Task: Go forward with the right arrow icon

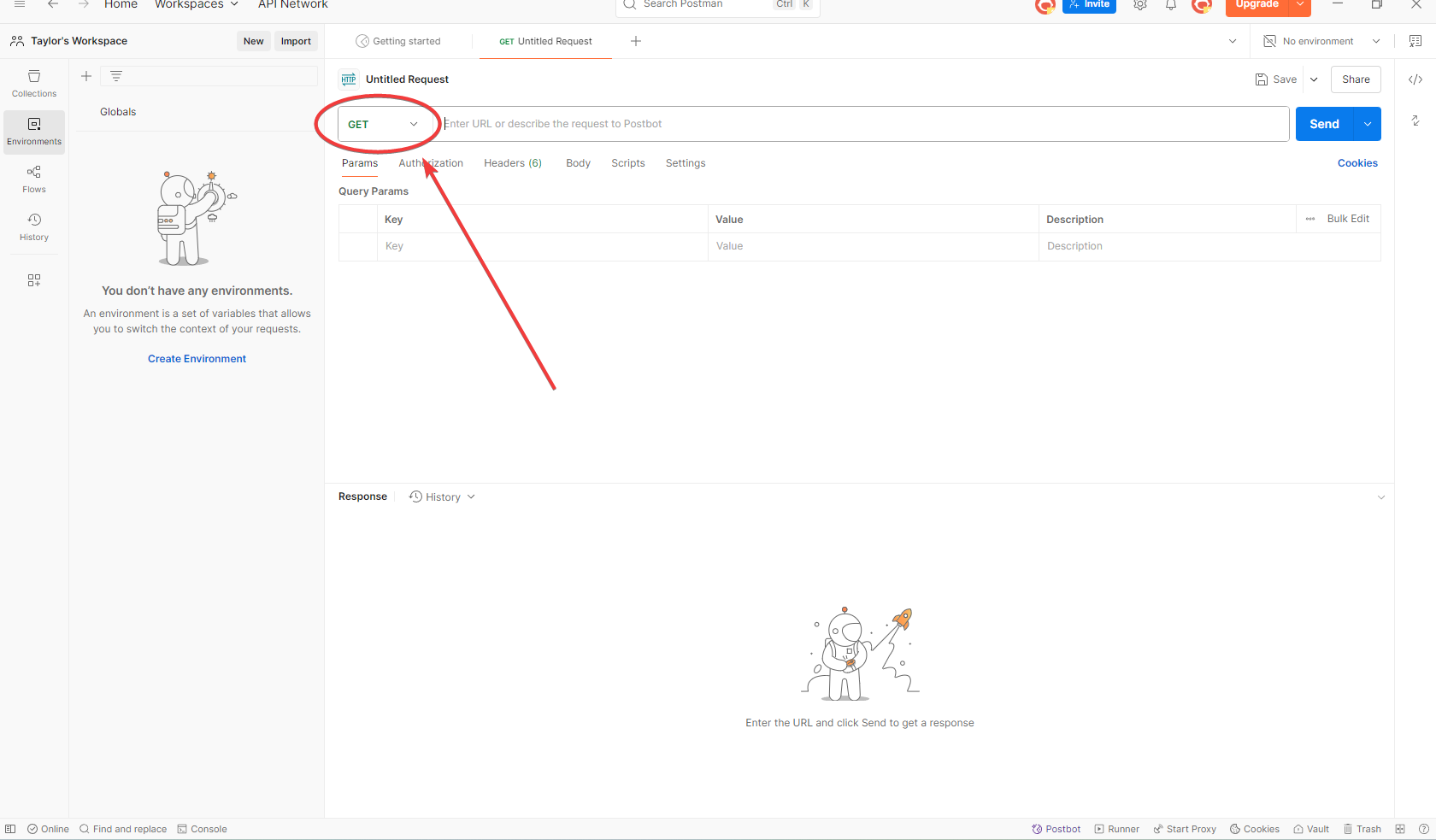Action: [83, 4]
